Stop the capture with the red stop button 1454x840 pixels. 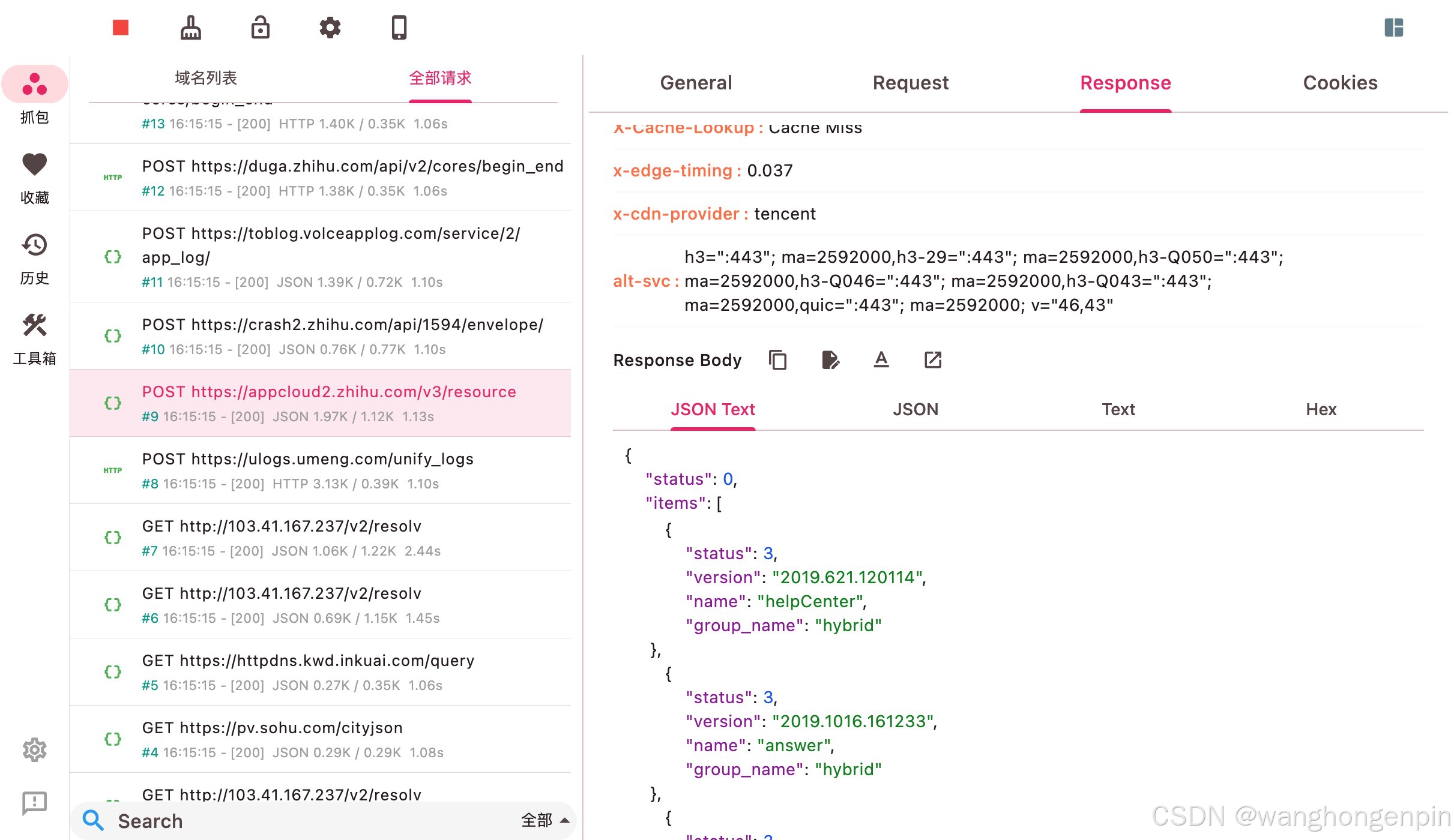tap(119, 27)
